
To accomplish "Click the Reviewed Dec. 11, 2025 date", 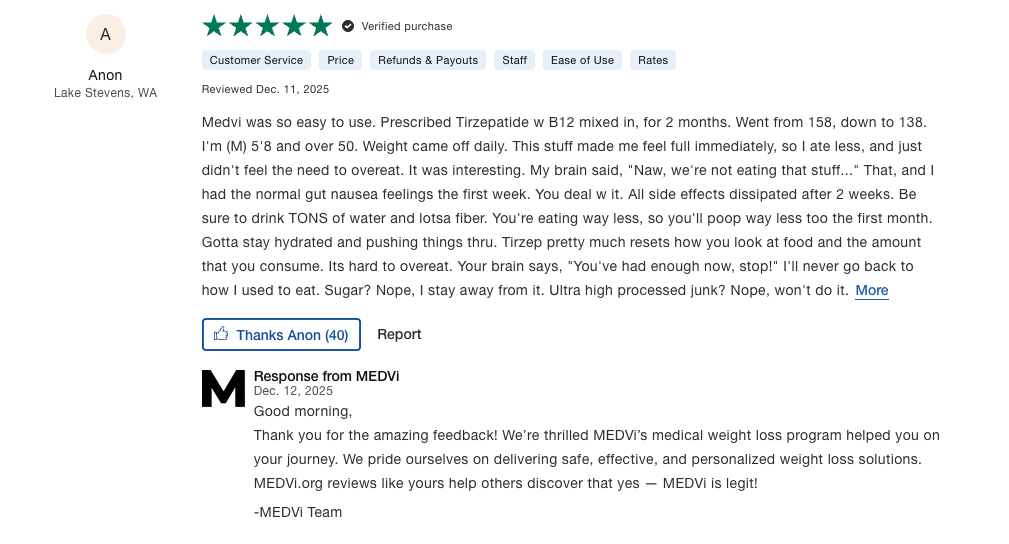I will coord(265,89).
